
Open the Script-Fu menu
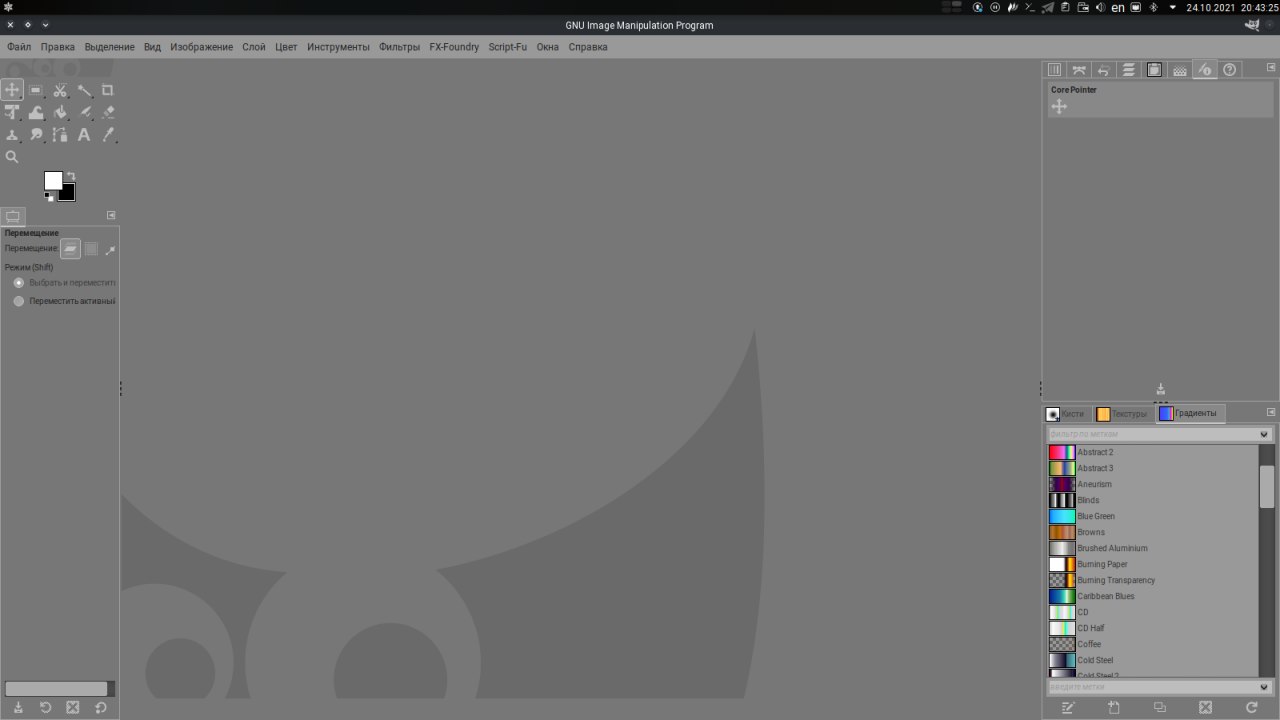[x=507, y=47]
